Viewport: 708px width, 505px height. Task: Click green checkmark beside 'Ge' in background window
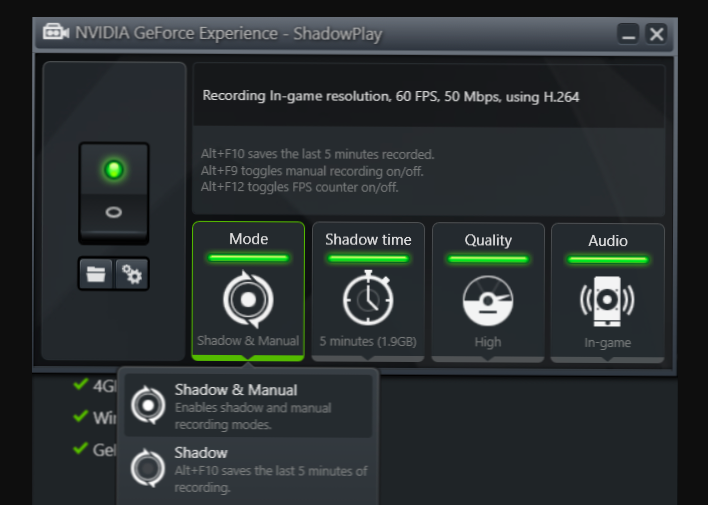80,448
